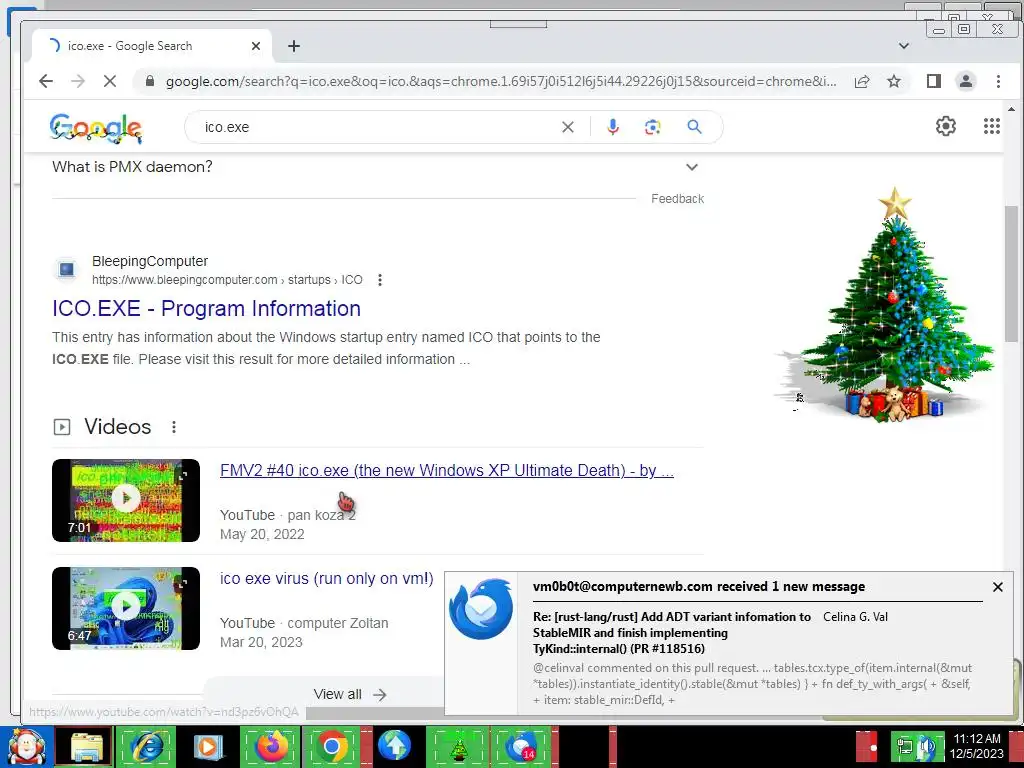Switch to Chrome on the taskbar

332,747
